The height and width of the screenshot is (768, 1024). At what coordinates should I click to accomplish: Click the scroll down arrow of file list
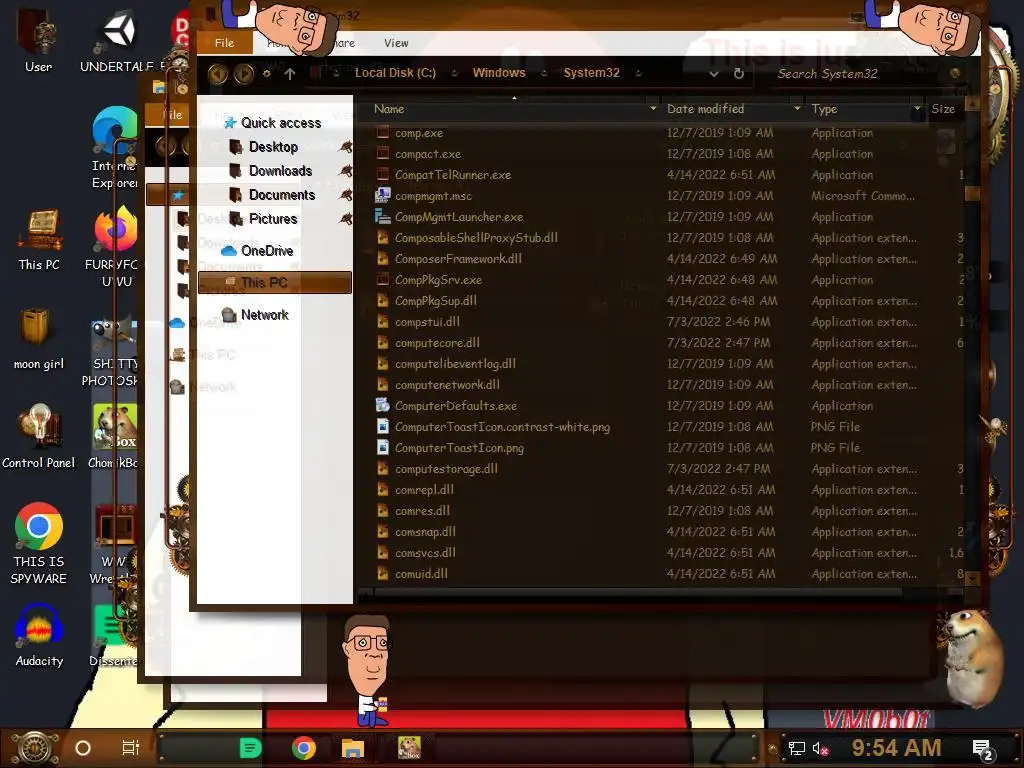click(972, 577)
